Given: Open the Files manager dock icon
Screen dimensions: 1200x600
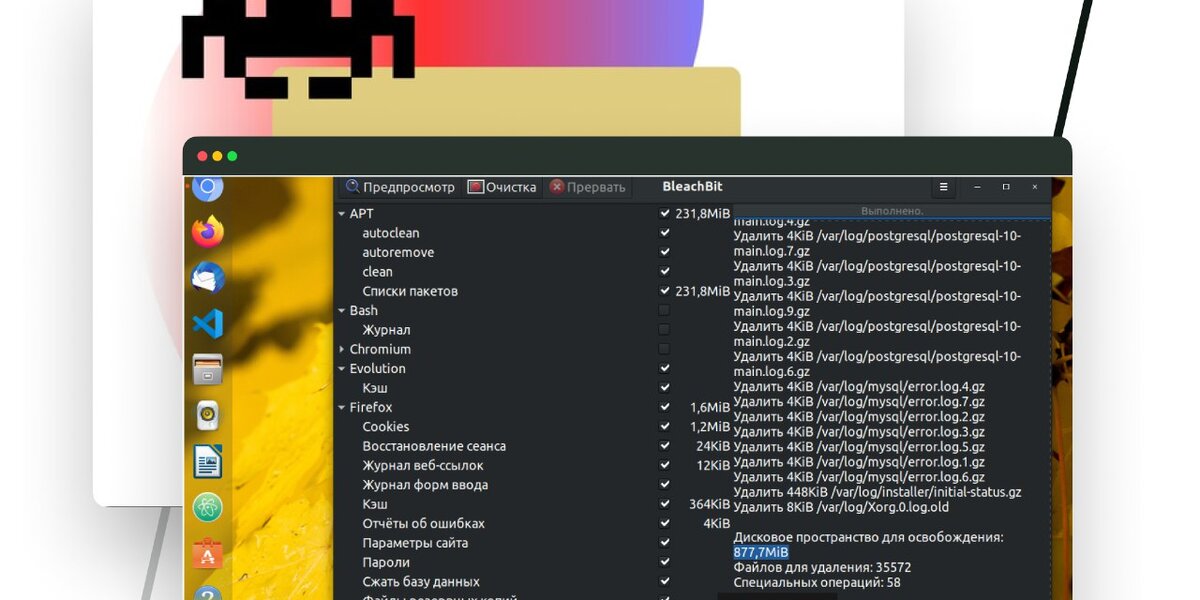Looking at the screenshot, I should tap(208, 369).
